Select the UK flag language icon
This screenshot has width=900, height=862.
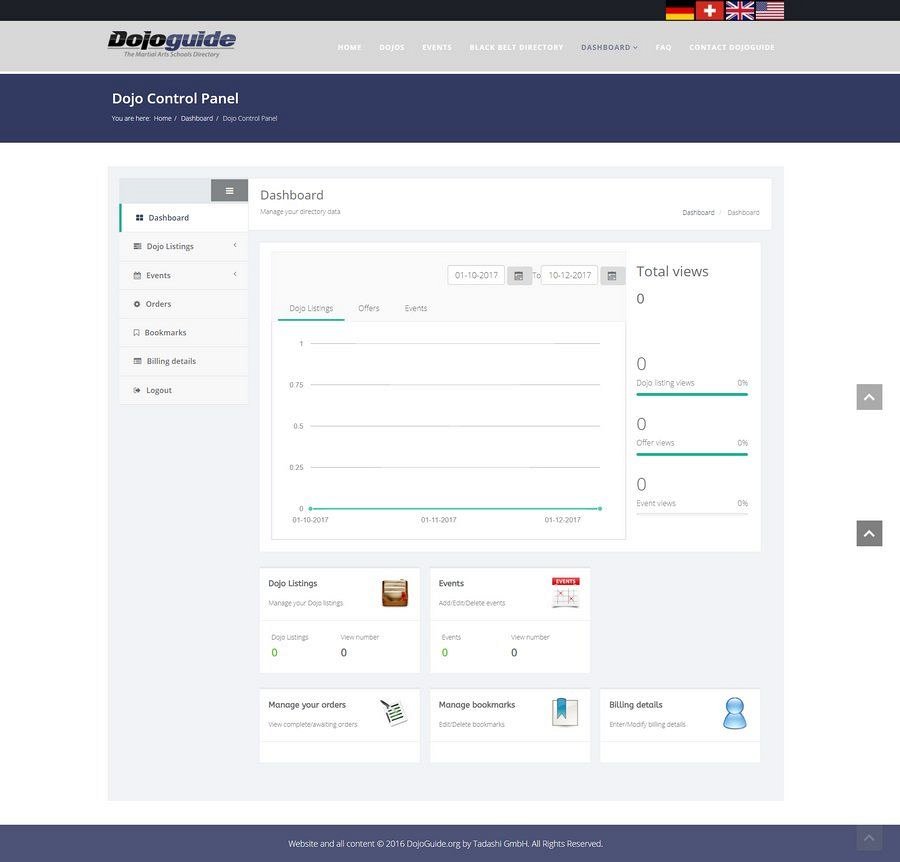point(740,11)
